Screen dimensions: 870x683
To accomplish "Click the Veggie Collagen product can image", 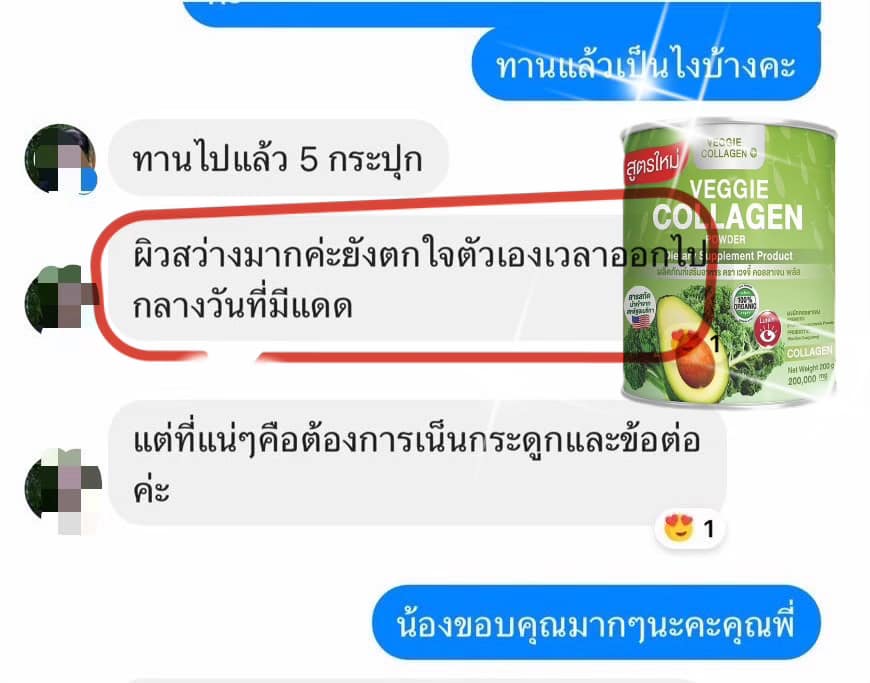I will (x=729, y=263).
